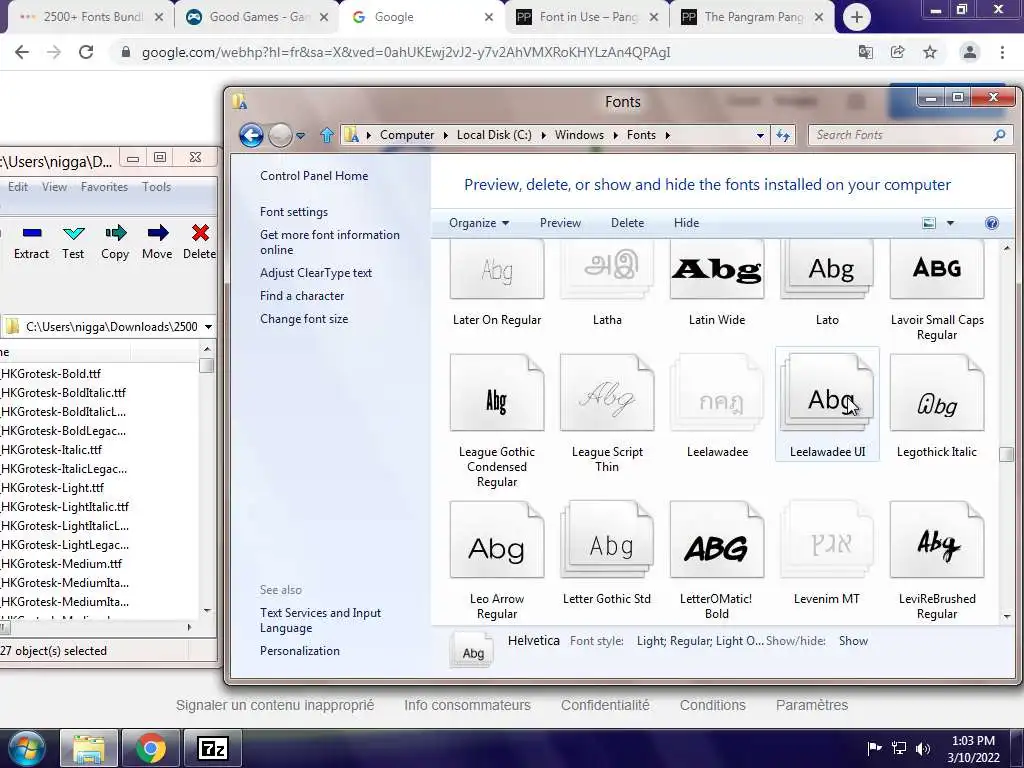Click the volume speaker tray icon
Image resolution: width=1024 pixels, height=768 pixels.
tap(923, 748)
